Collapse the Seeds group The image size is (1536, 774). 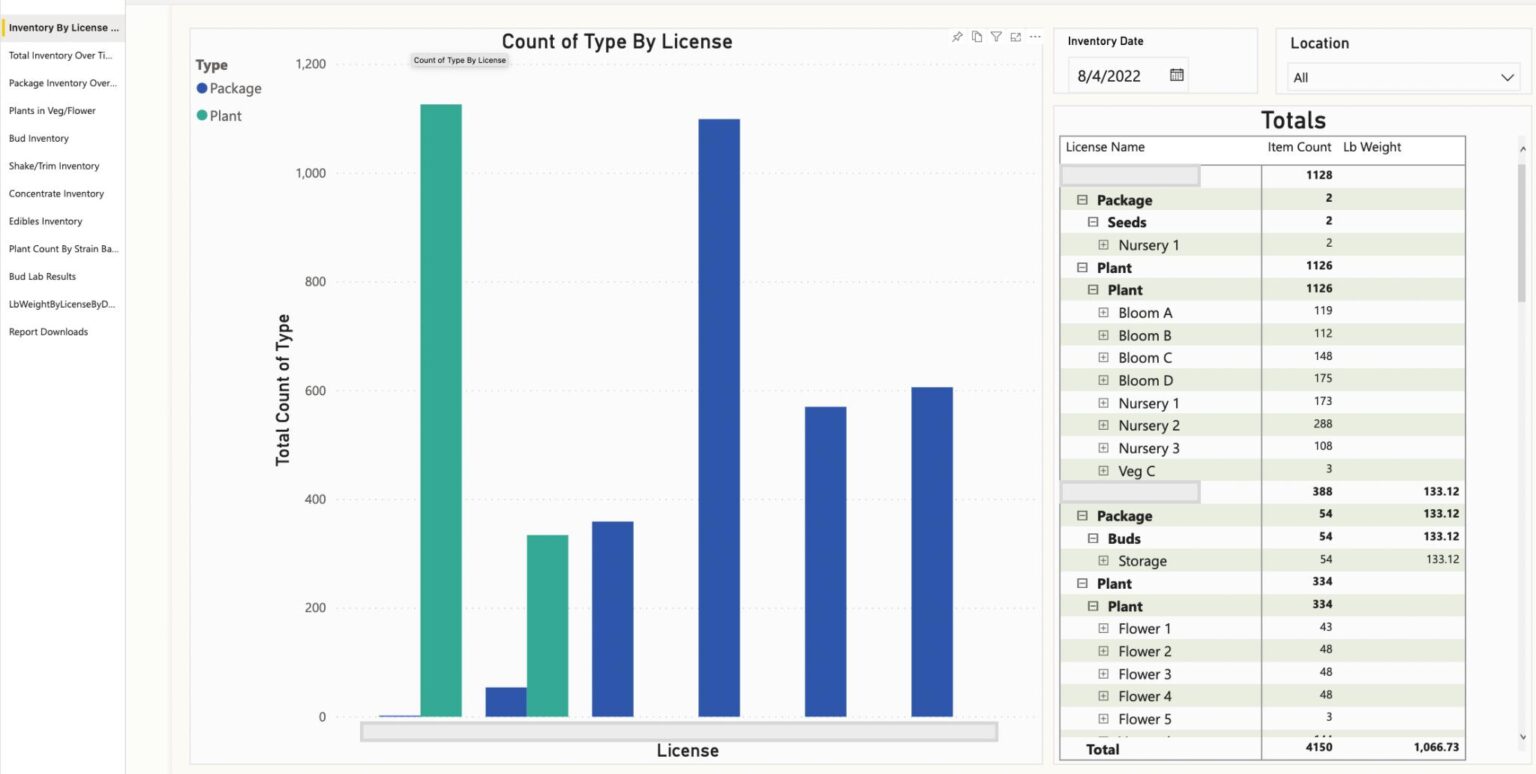point(1092,222)
